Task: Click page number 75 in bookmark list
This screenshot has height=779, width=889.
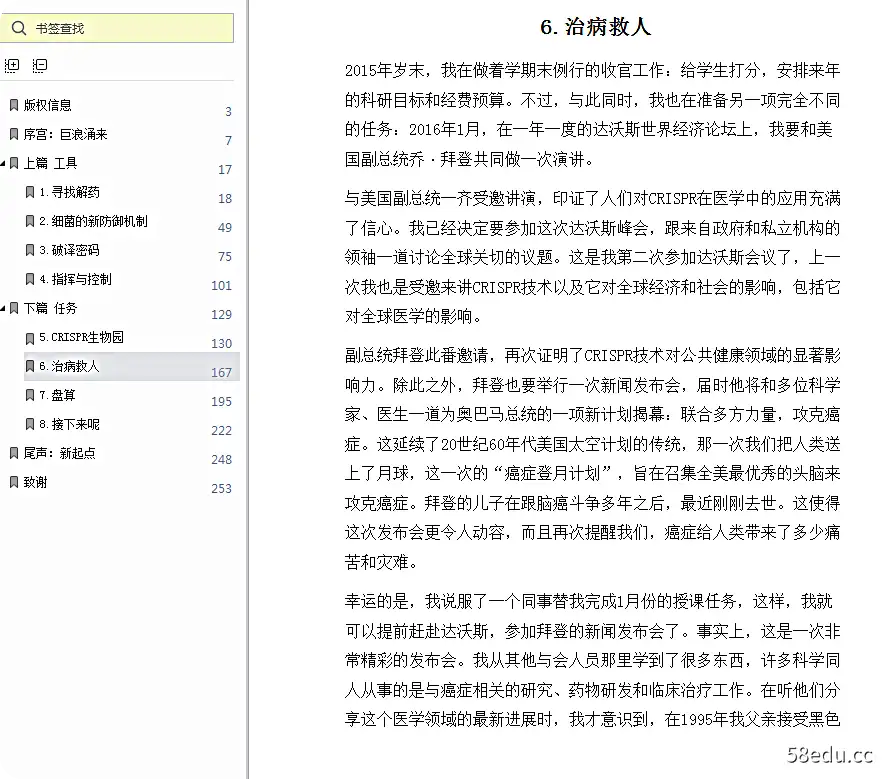Action: pyautogui.click(x=225, y=256)
